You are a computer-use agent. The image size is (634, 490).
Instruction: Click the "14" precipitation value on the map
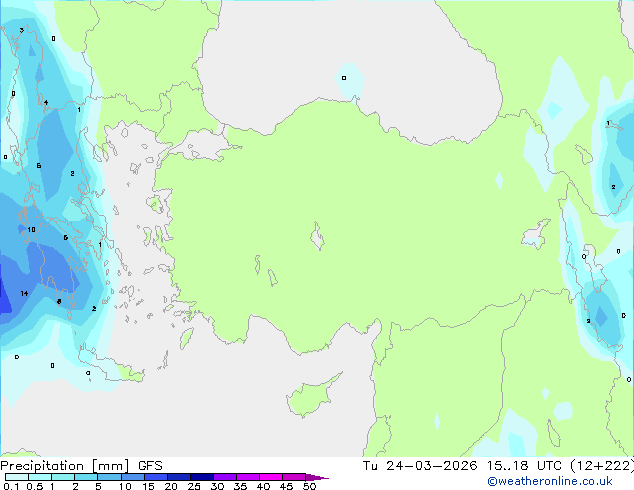(24, 293)
